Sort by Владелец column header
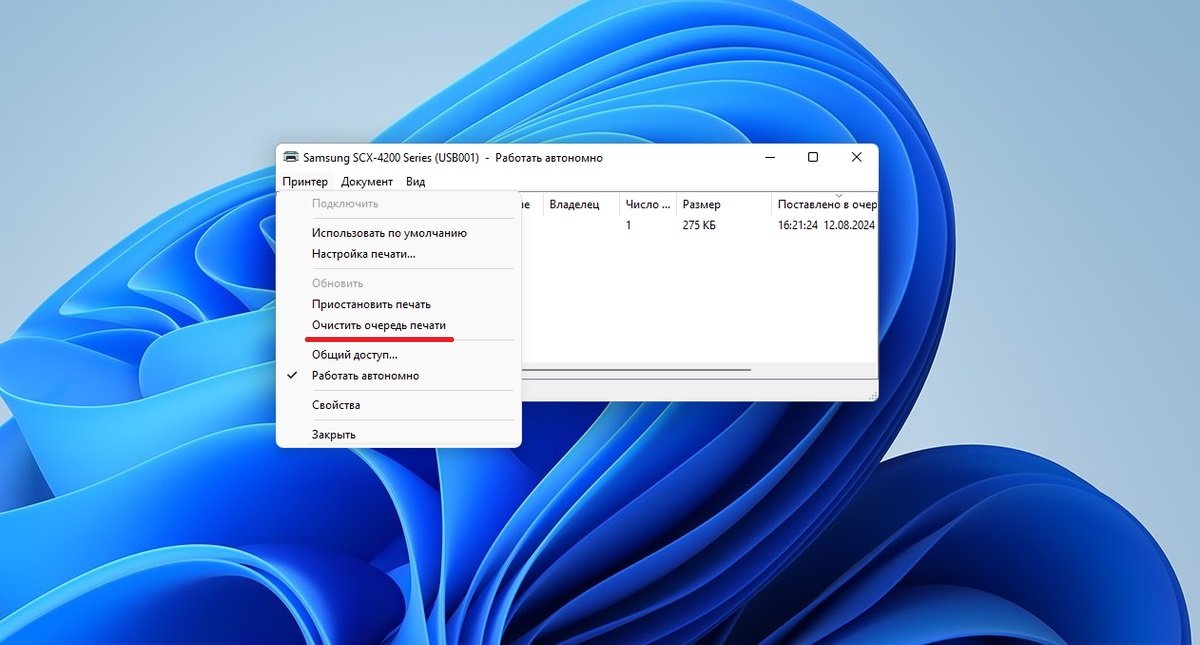The image size is (1200, 645). pos(582,204)
